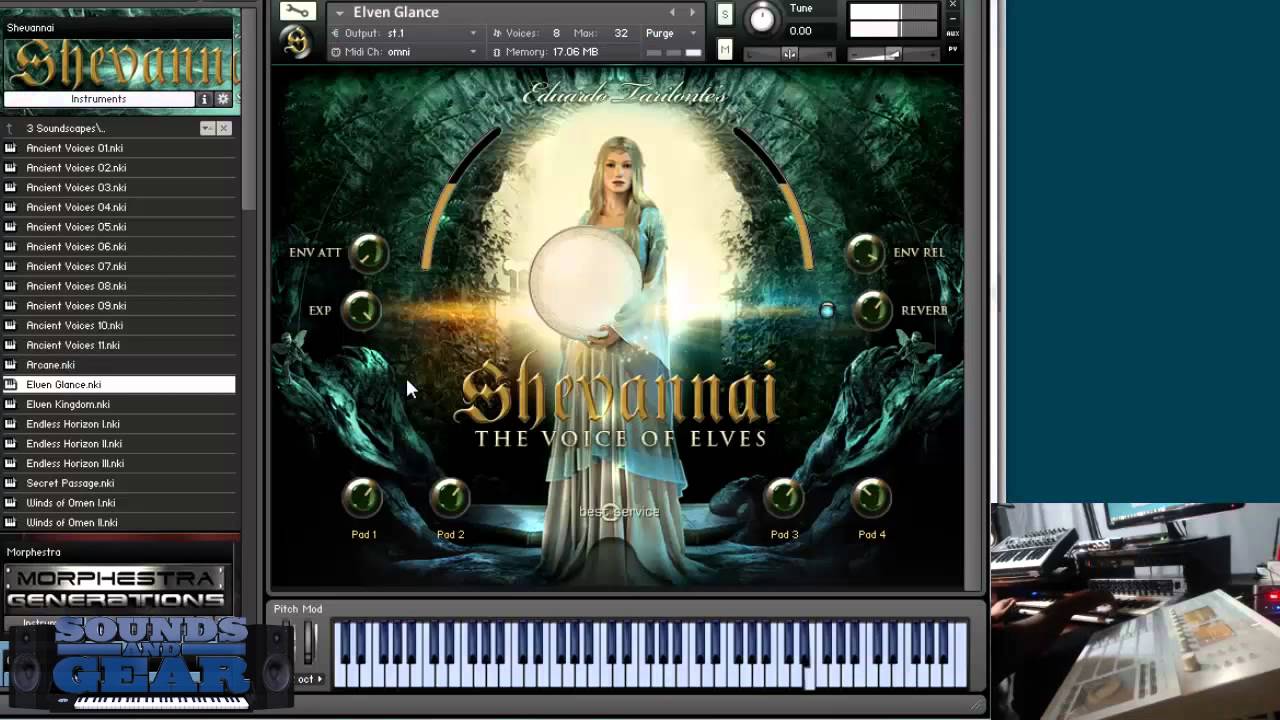This screenshot has width=1280, height=720.
Task: Click the 3 Soundscapes folder path
Action: tap(66, 128)
